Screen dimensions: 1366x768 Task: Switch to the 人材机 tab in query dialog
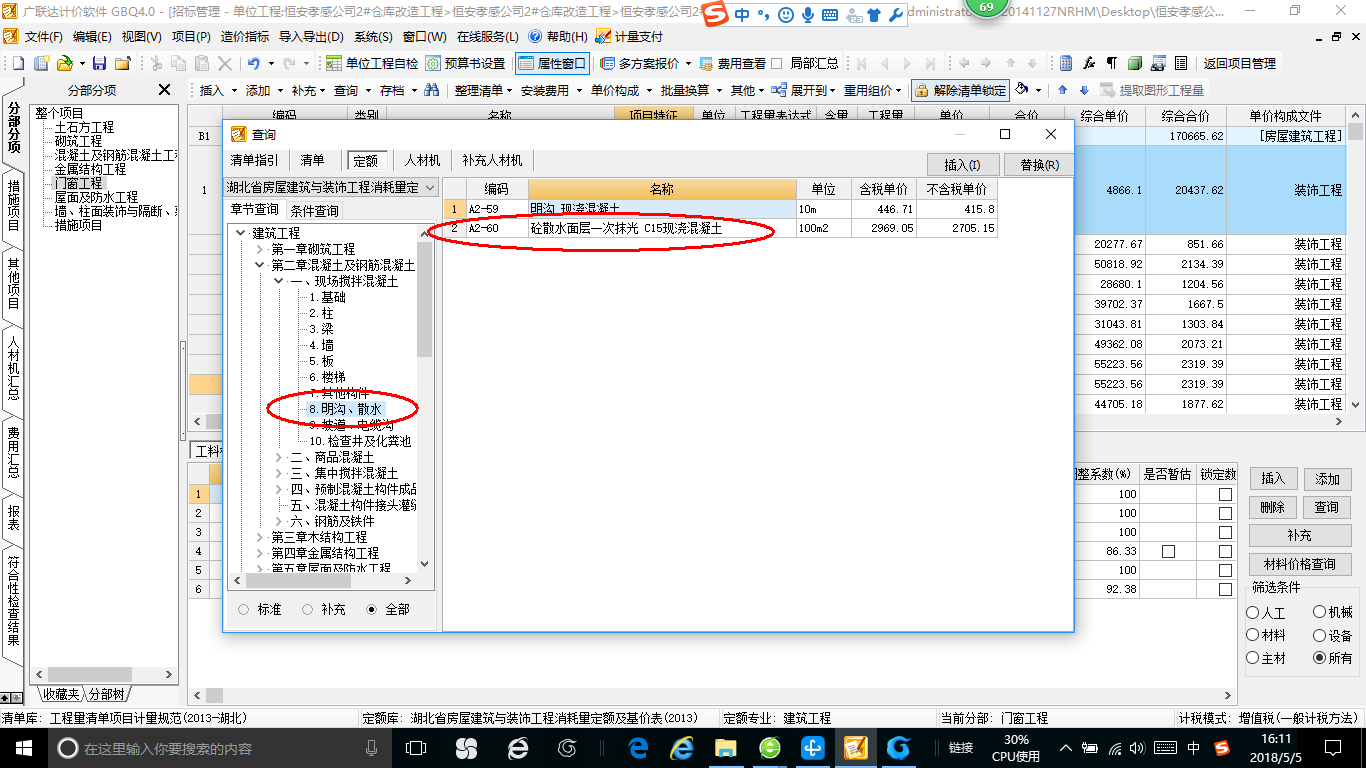(422, 160)
